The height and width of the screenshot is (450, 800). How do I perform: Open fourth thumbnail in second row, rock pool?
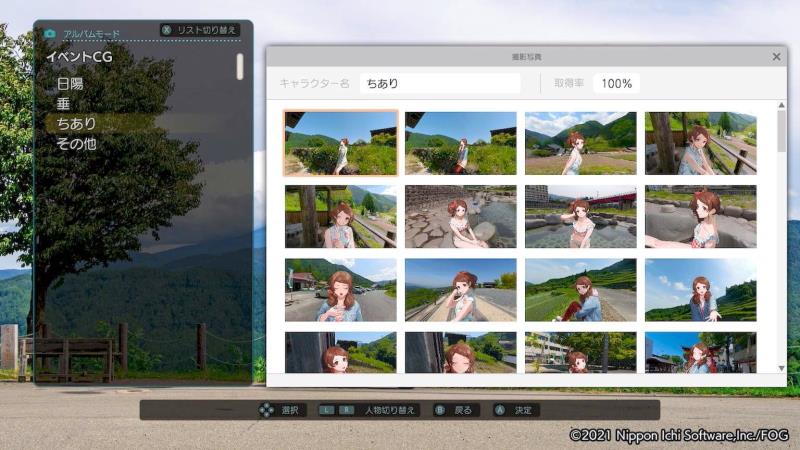click(701, 216)
